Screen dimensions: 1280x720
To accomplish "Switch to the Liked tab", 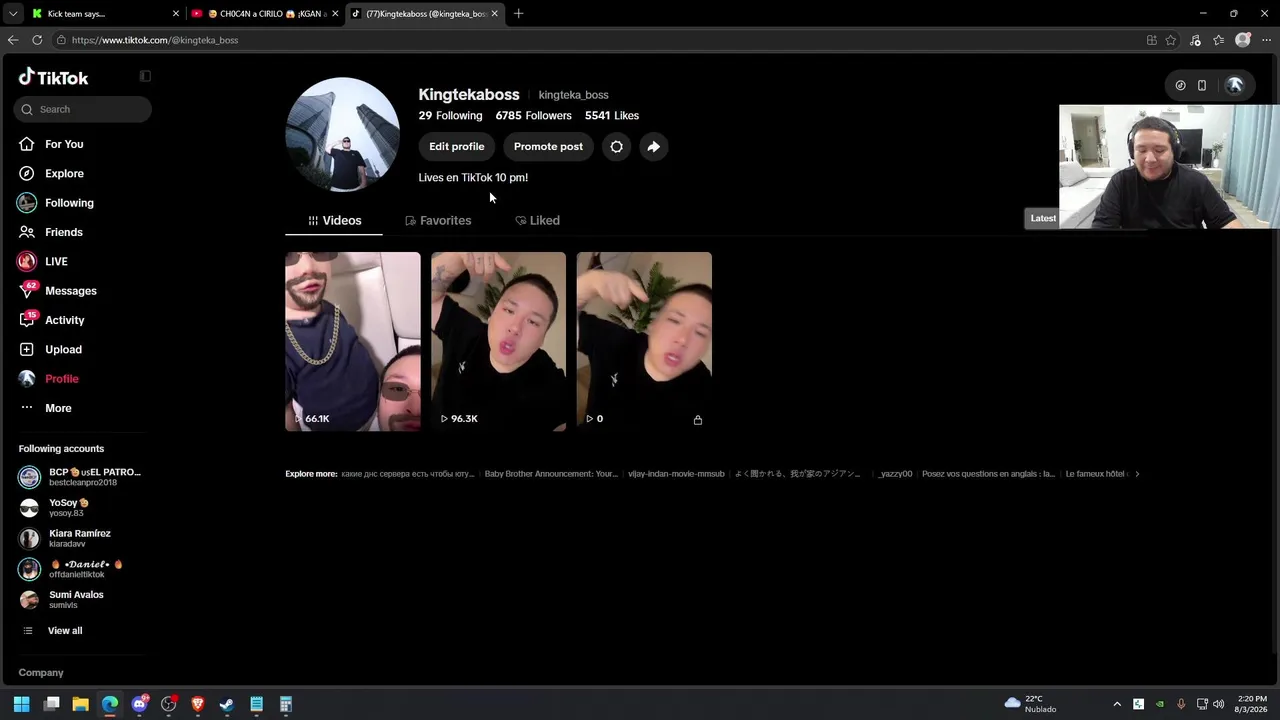I will click(537, 220).
